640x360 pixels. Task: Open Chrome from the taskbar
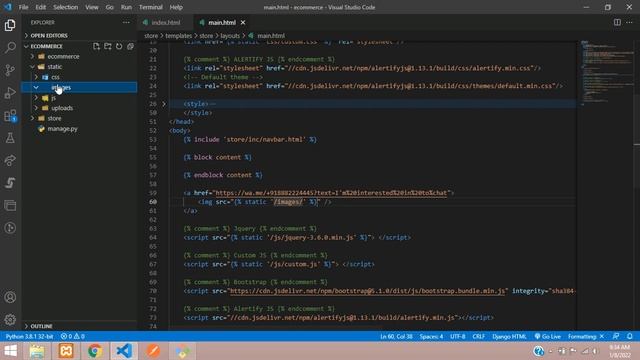click(x=95, y=351)
